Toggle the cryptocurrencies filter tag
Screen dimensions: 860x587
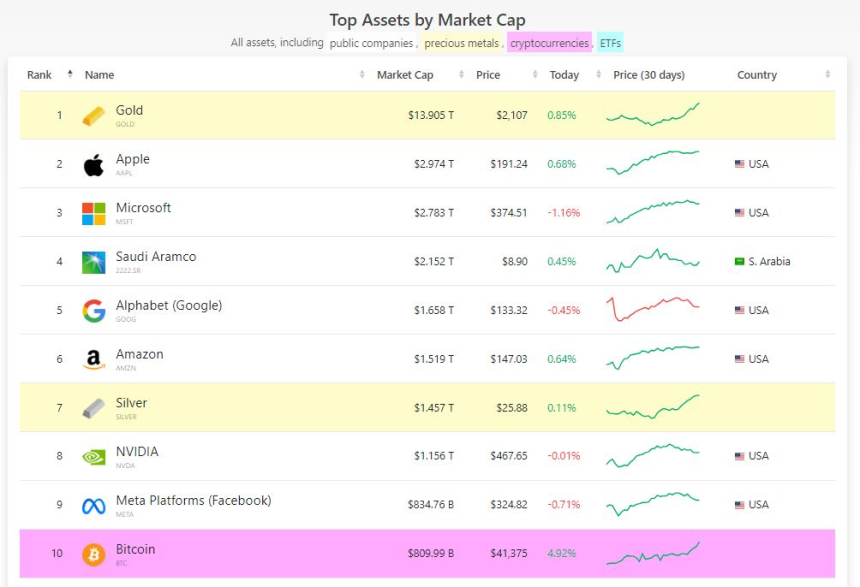point(549,43)
